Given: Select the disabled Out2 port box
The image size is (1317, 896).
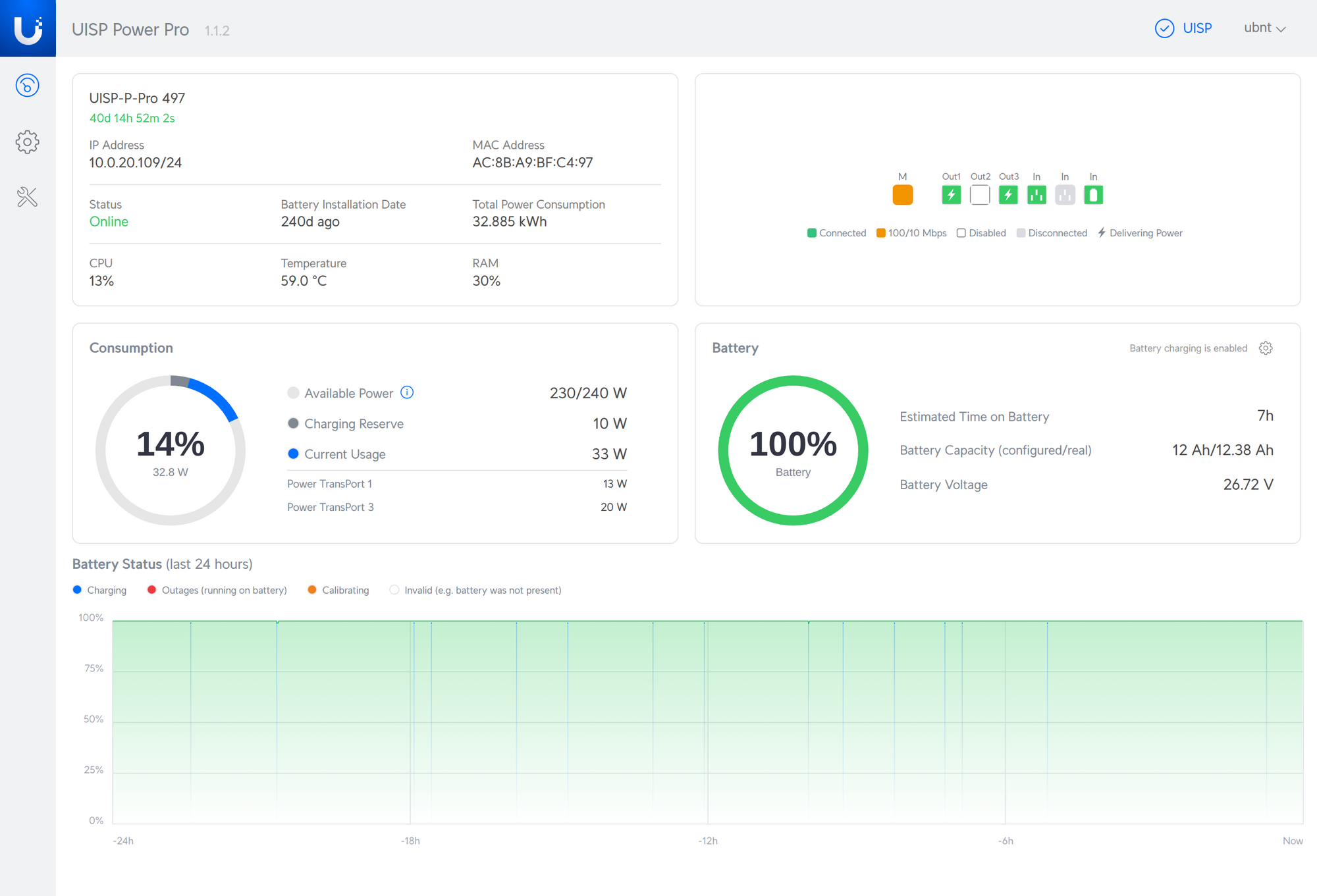Looking at the screenshot, I should pos(980,195).
